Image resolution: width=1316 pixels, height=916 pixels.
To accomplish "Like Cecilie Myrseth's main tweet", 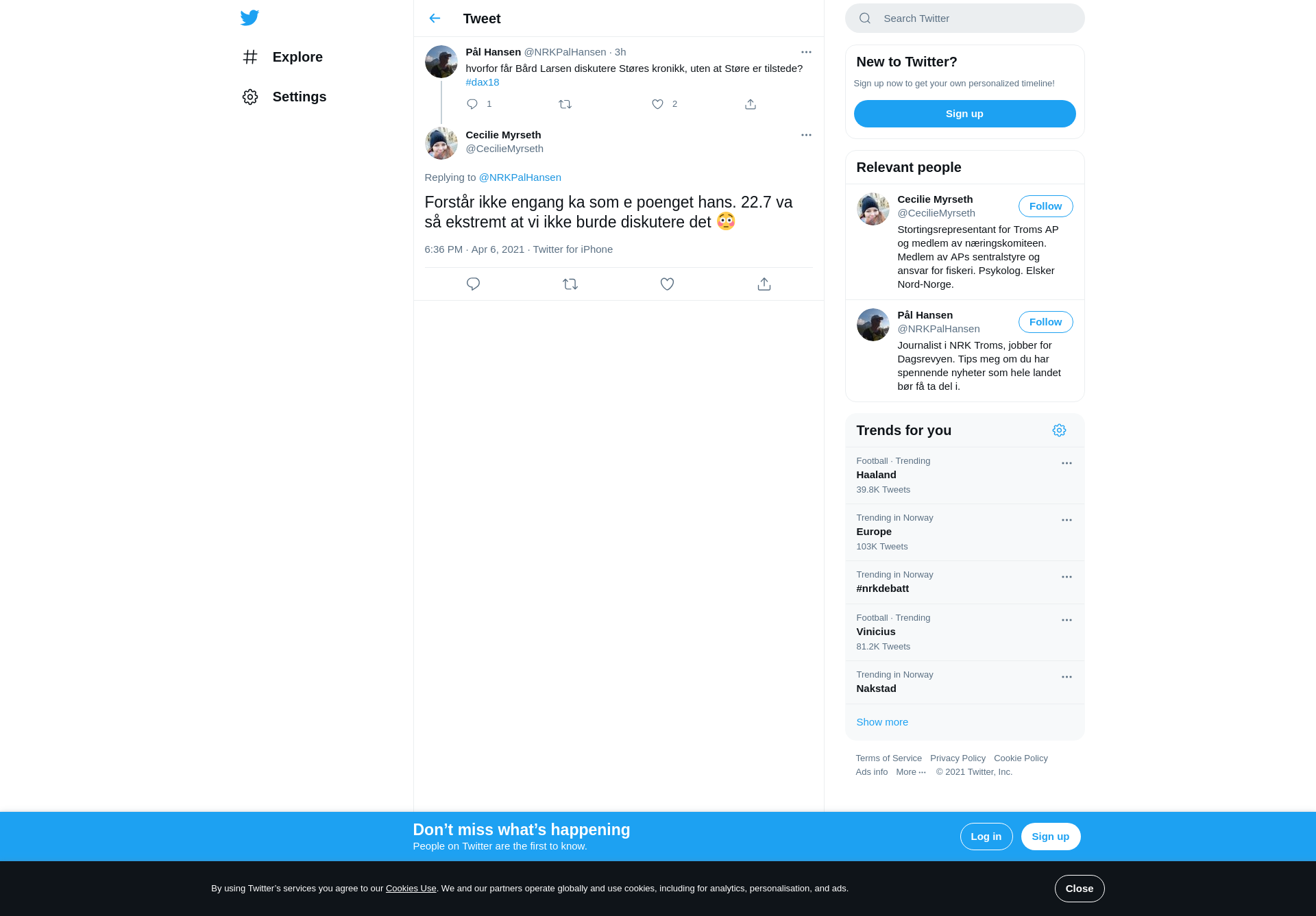I will point(667,284).
